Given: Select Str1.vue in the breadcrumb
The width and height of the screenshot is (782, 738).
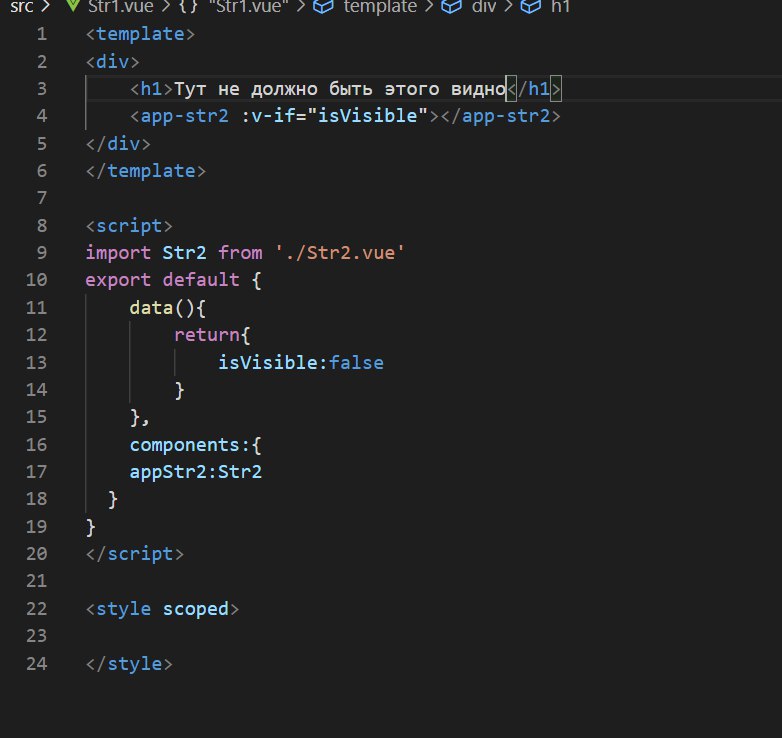Looking at the screenshot, I should click(121, 6).
